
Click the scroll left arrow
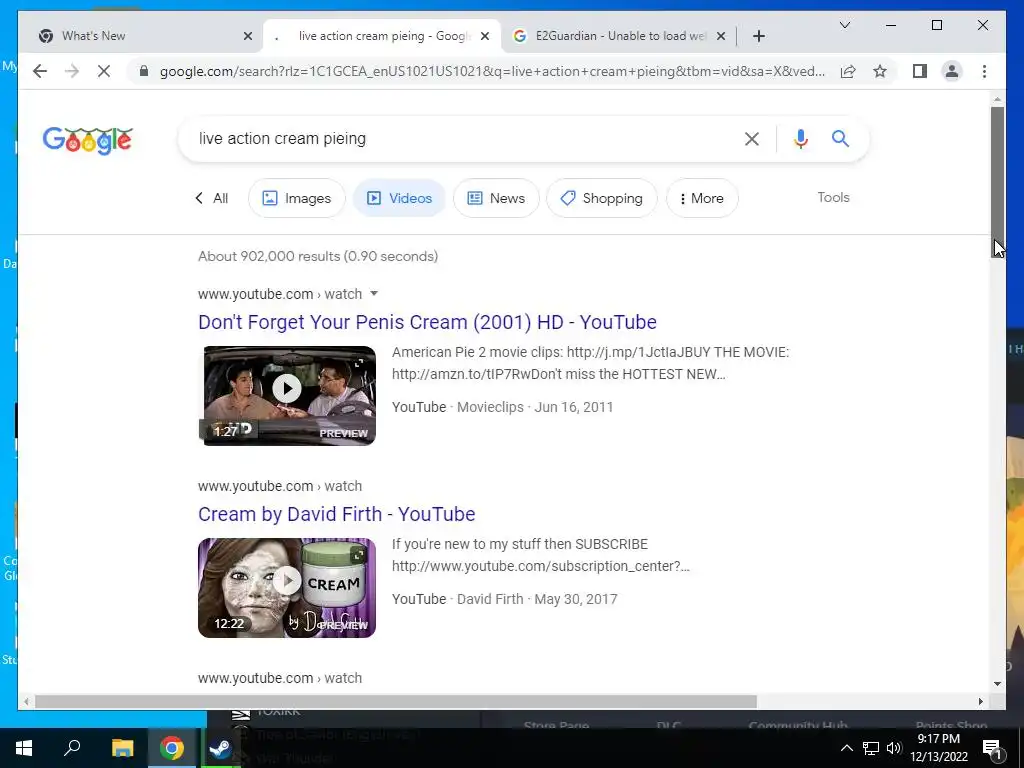pos(26,701)
